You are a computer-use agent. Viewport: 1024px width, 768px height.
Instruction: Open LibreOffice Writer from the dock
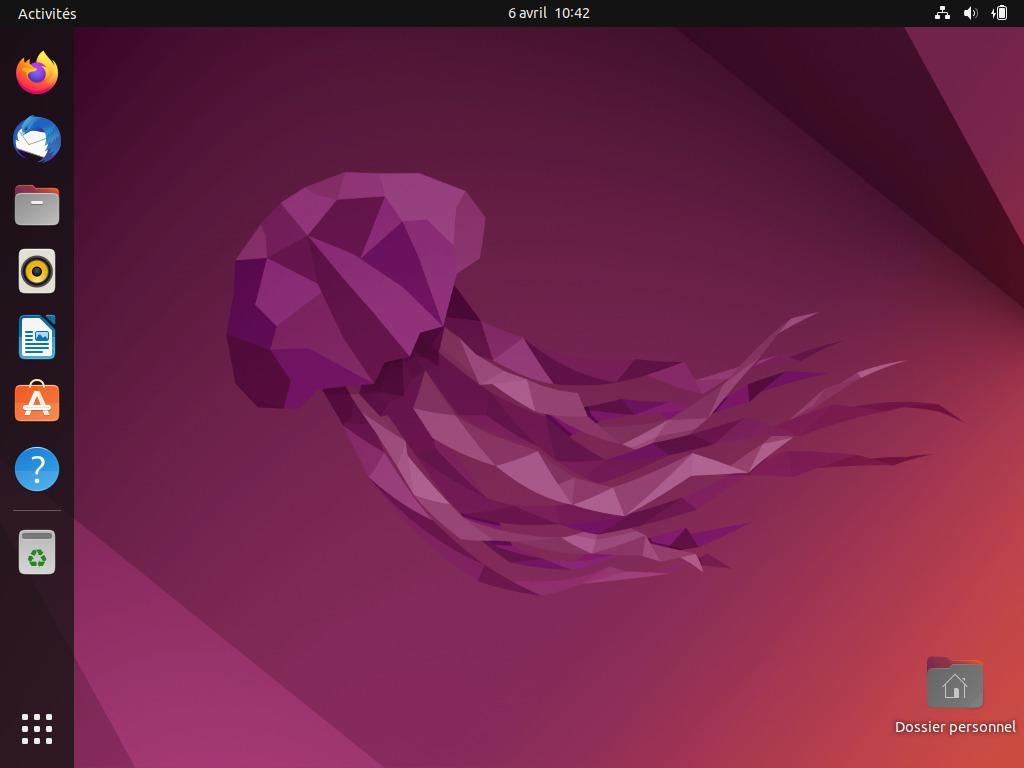click(37, 337)
